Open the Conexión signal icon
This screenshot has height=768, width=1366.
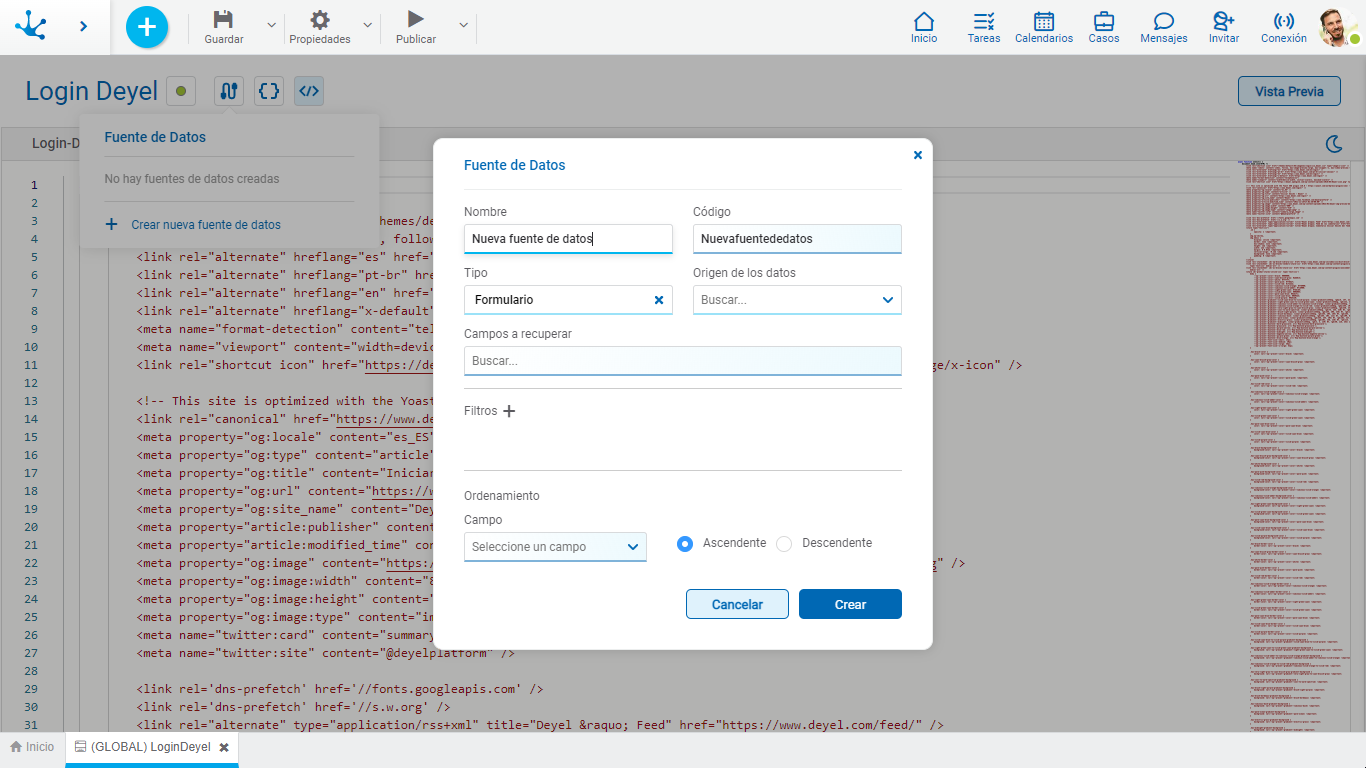[x=1284, y=21]
